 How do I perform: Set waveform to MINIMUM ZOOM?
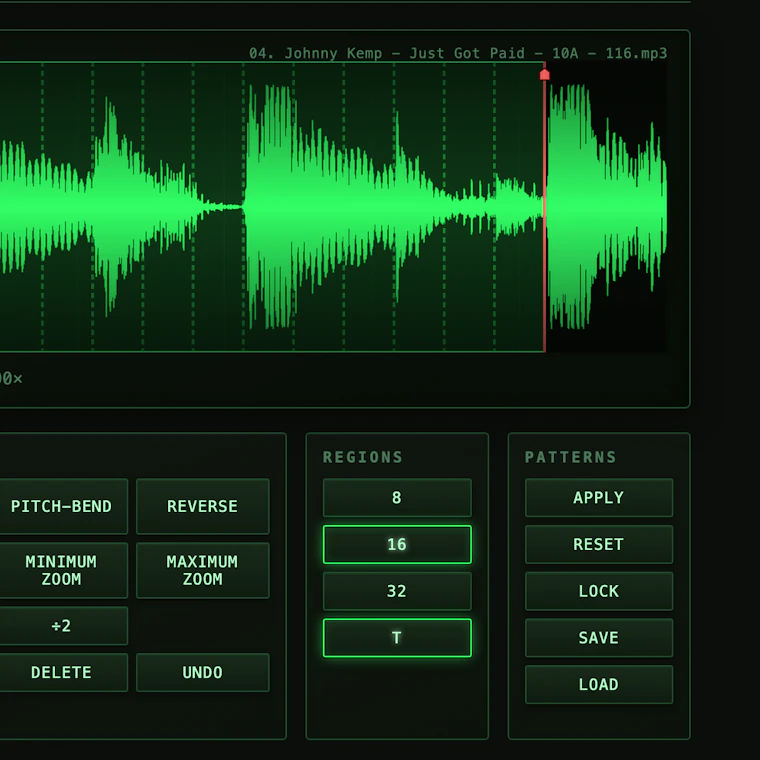point(62,570)
